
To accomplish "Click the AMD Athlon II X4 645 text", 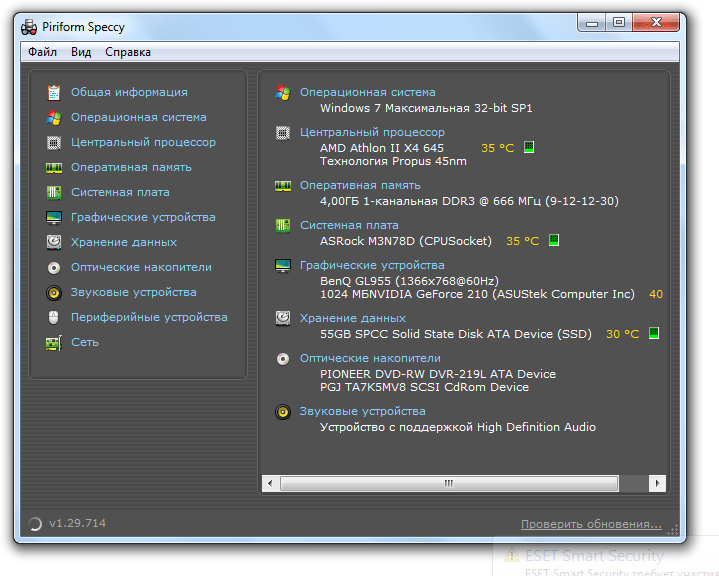I will (x=382, y=148).
